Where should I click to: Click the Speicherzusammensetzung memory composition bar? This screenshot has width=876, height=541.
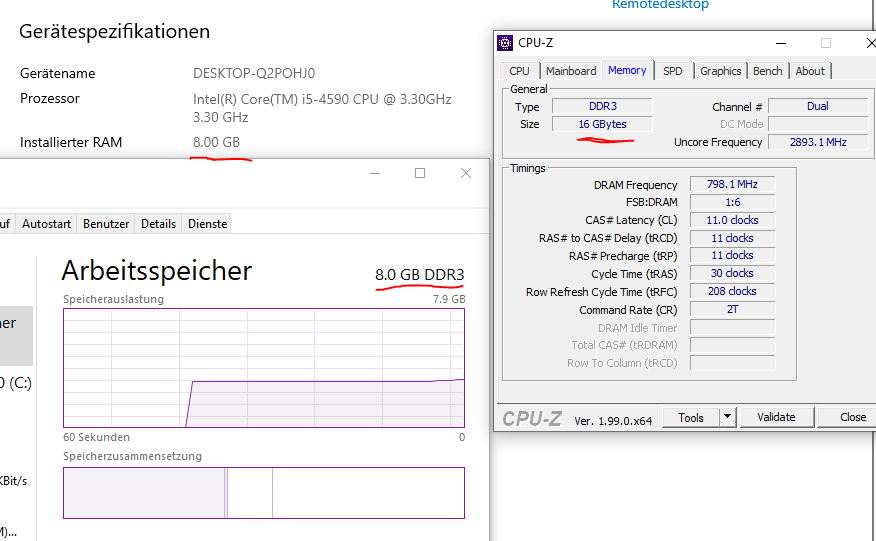264,493
